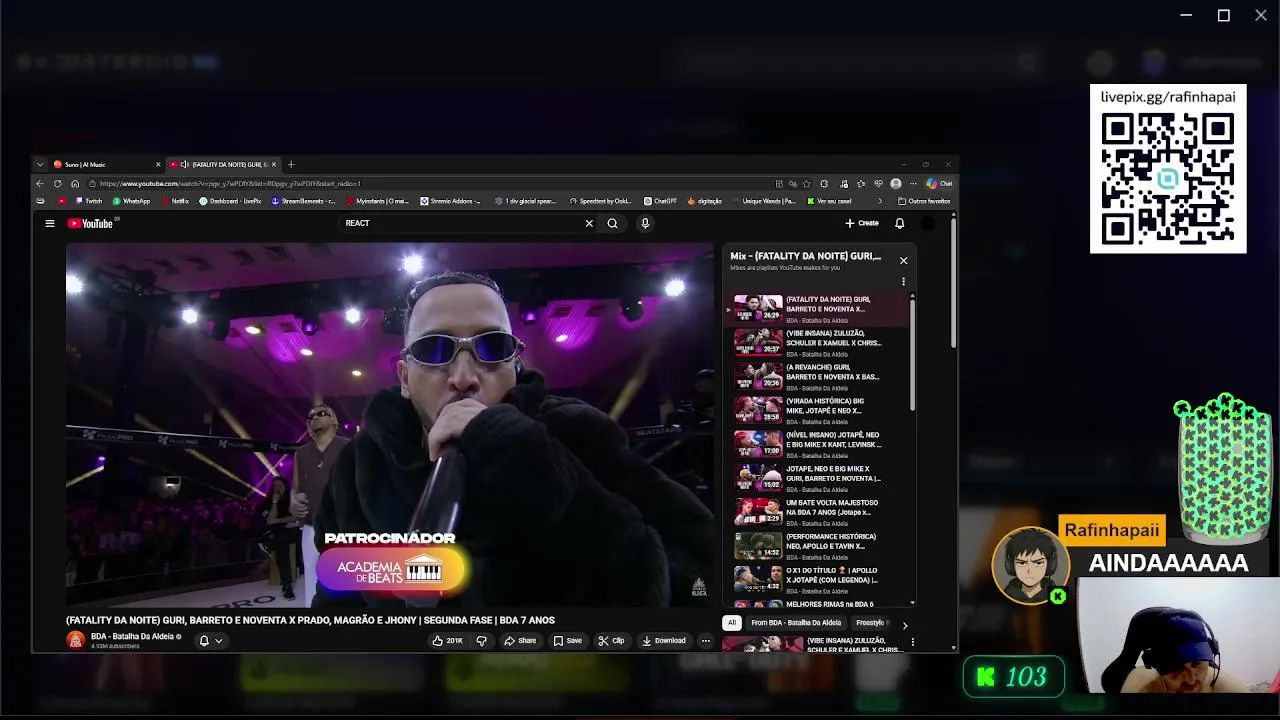Start voice search with microphone icon
This screenshot has width=1280, height=720.
[645, 223]
